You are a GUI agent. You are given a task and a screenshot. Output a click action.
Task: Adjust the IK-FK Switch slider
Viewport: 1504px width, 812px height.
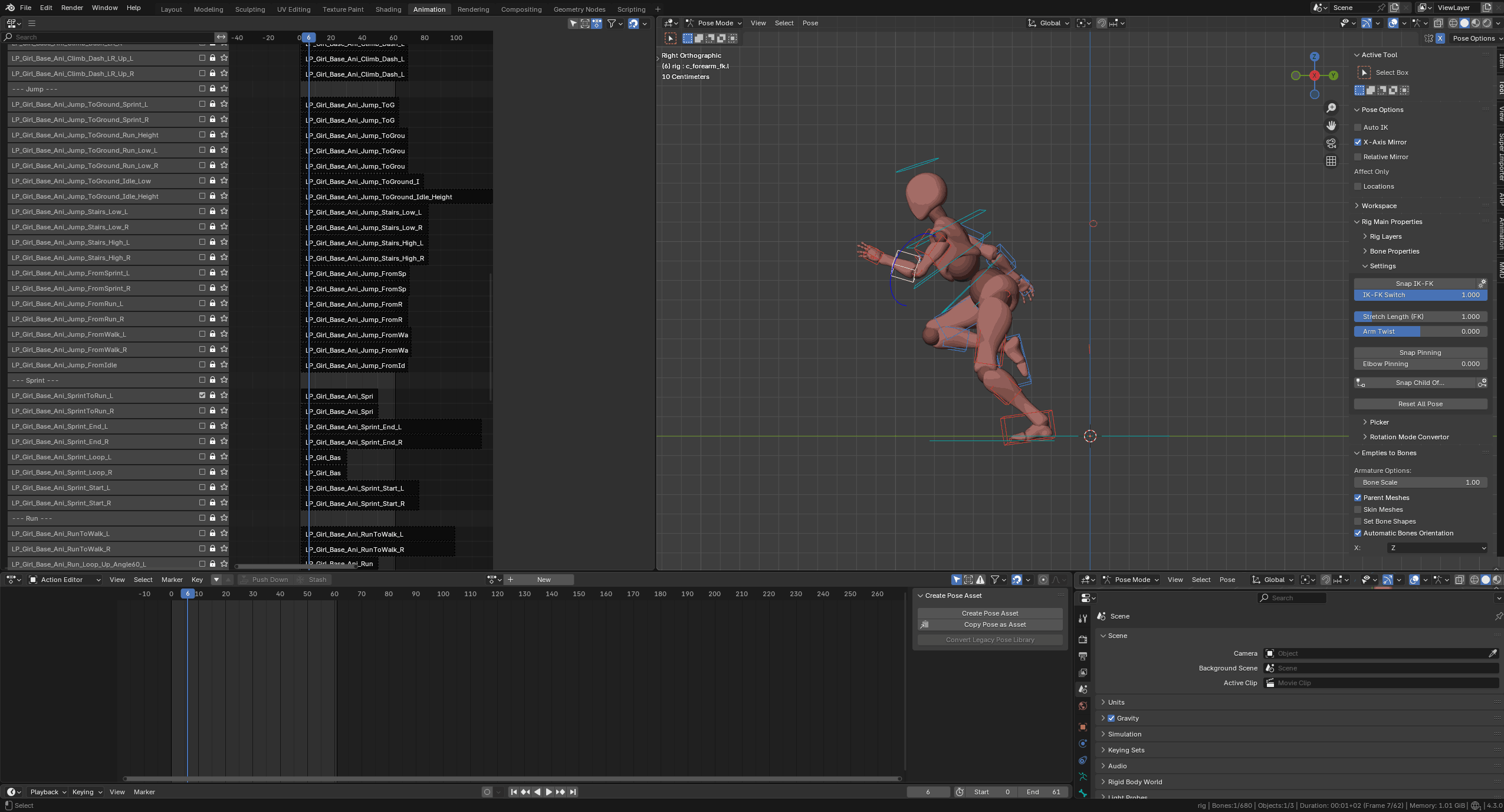1420,295
